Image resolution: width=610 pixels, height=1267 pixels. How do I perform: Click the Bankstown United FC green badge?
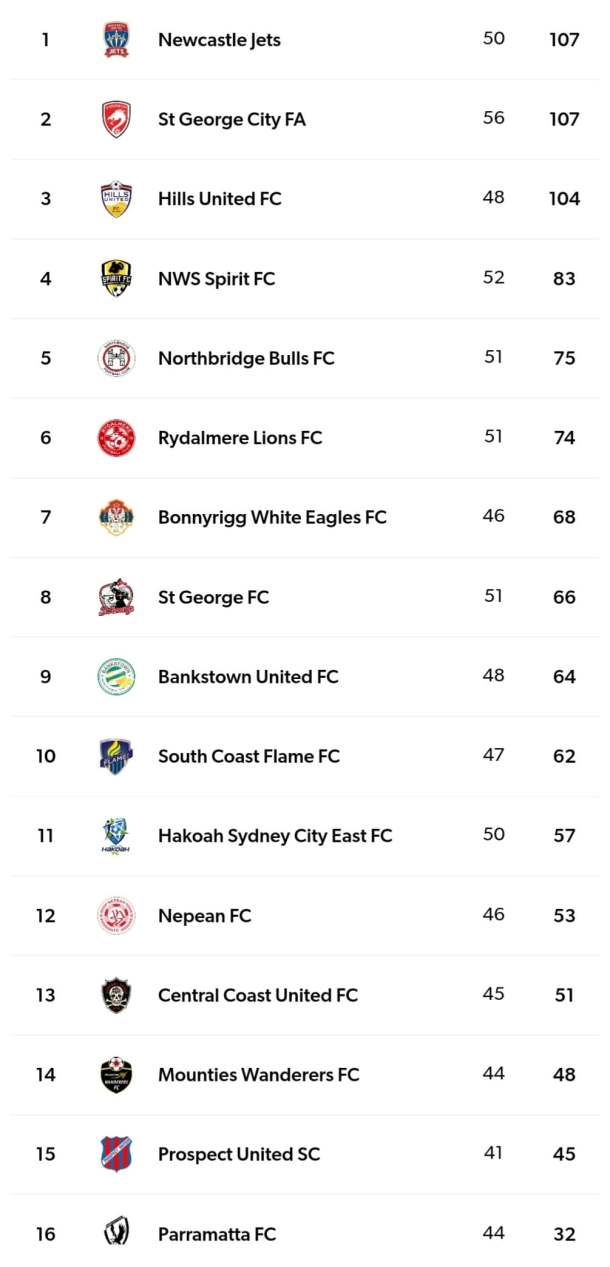coord(117,677)
